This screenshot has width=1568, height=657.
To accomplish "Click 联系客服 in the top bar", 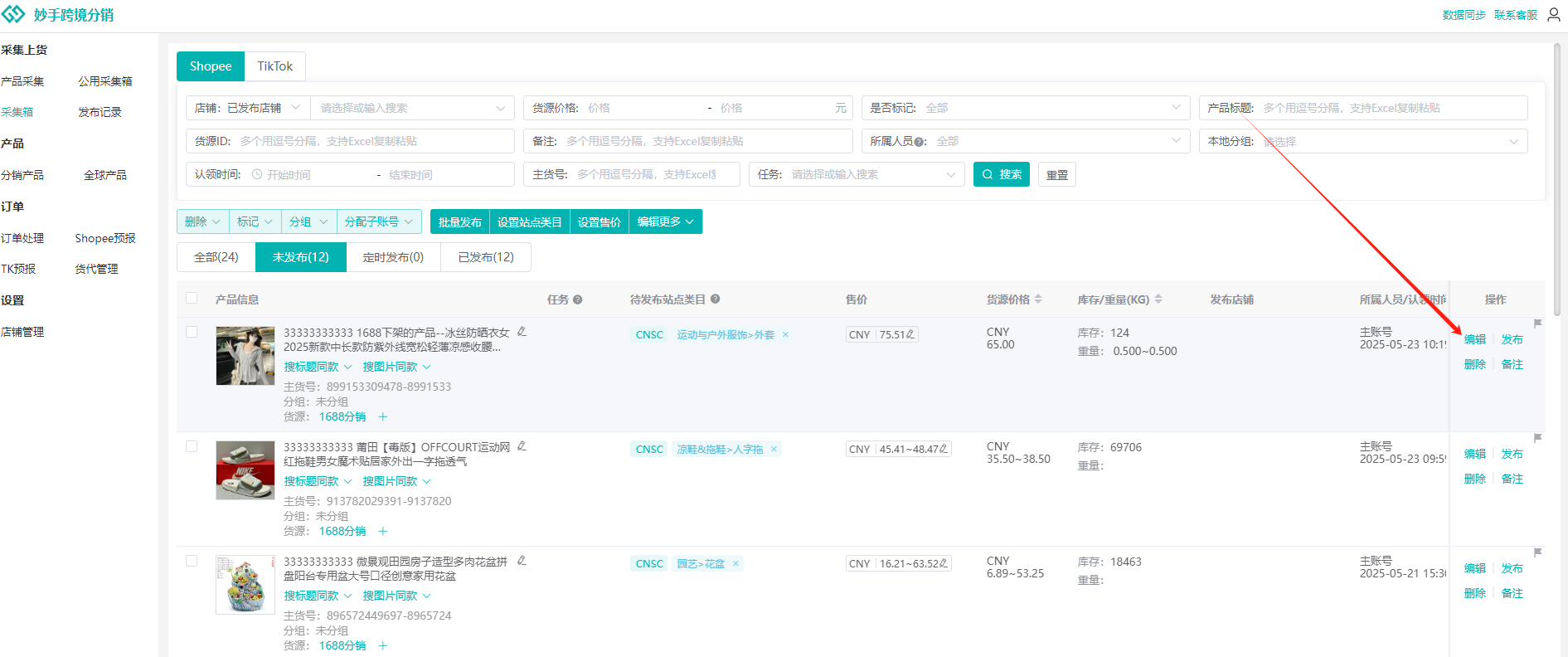I will 1516,15.
